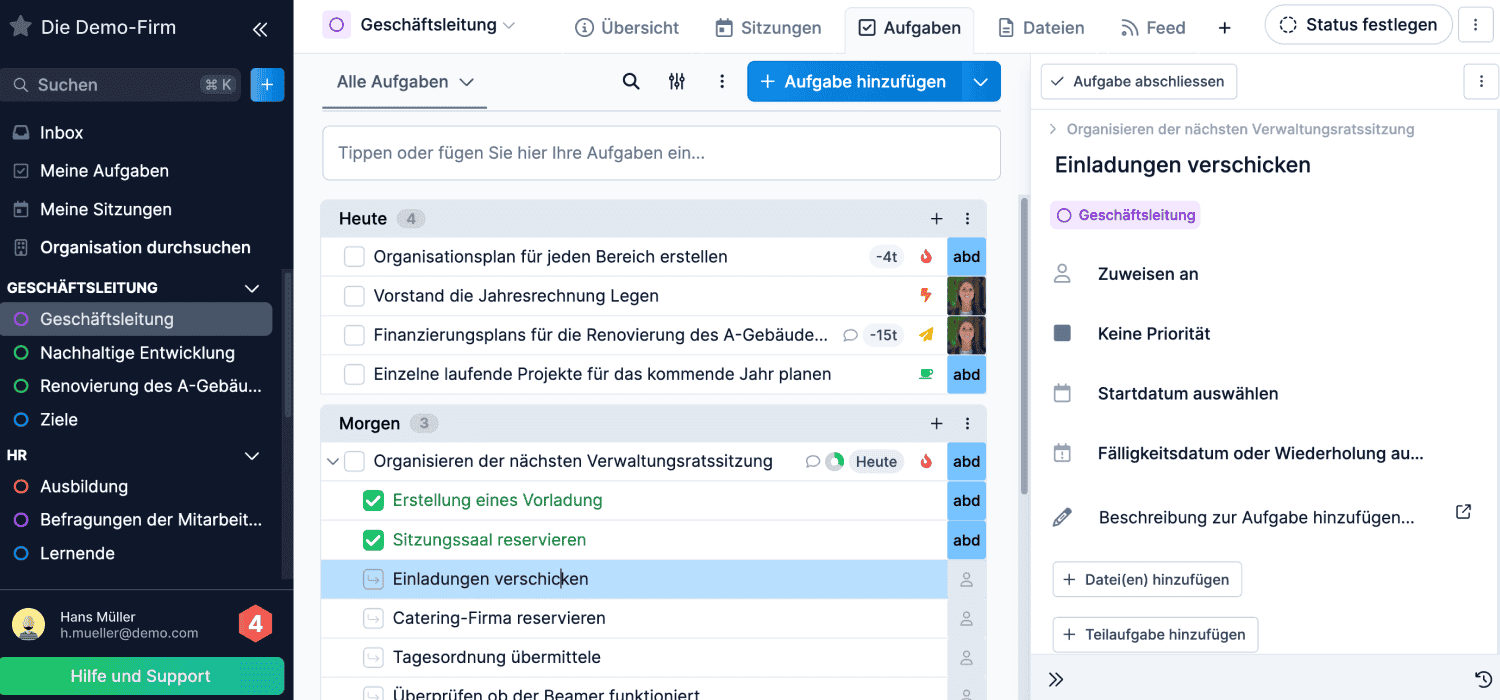Click the blue plus button beside search
Viewport: 1500px width, 700px height.
point(267,85)
